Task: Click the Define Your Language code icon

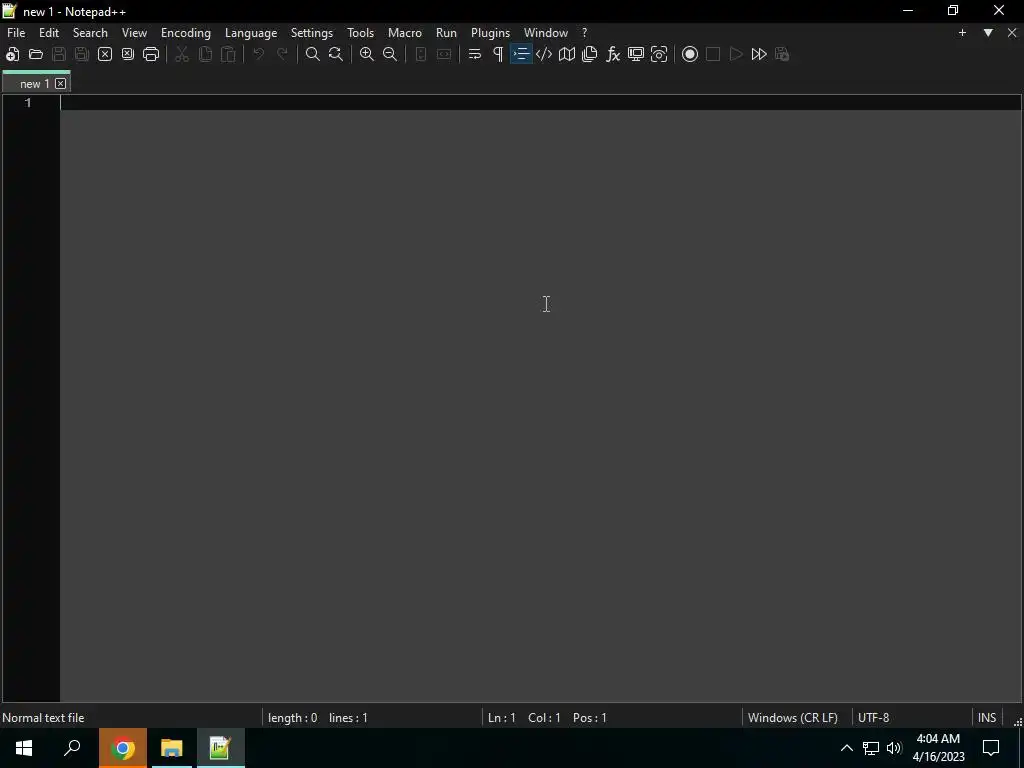Action: [544, 54]
